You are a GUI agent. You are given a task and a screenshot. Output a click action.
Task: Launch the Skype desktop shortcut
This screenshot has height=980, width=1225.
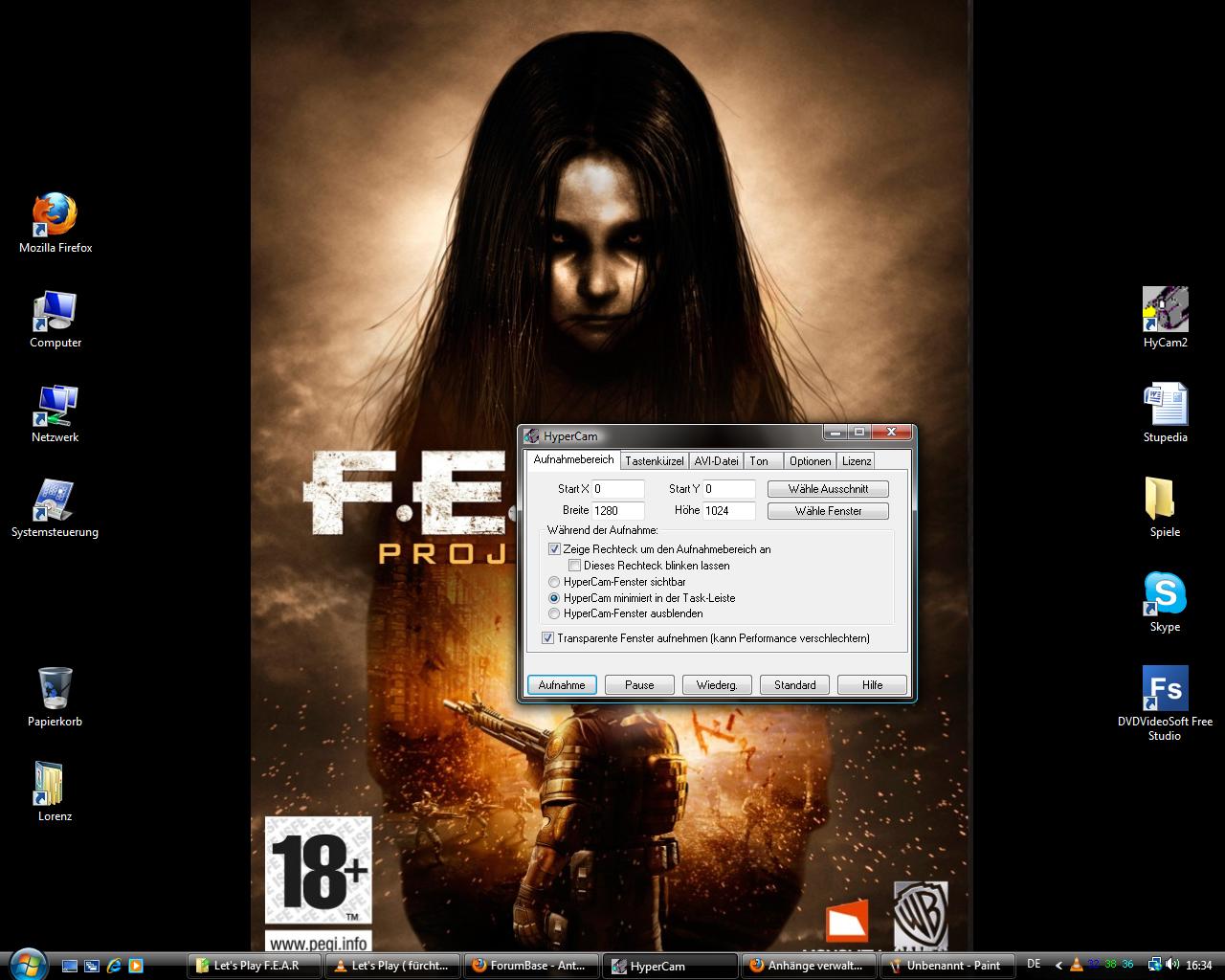(1165, 594)
